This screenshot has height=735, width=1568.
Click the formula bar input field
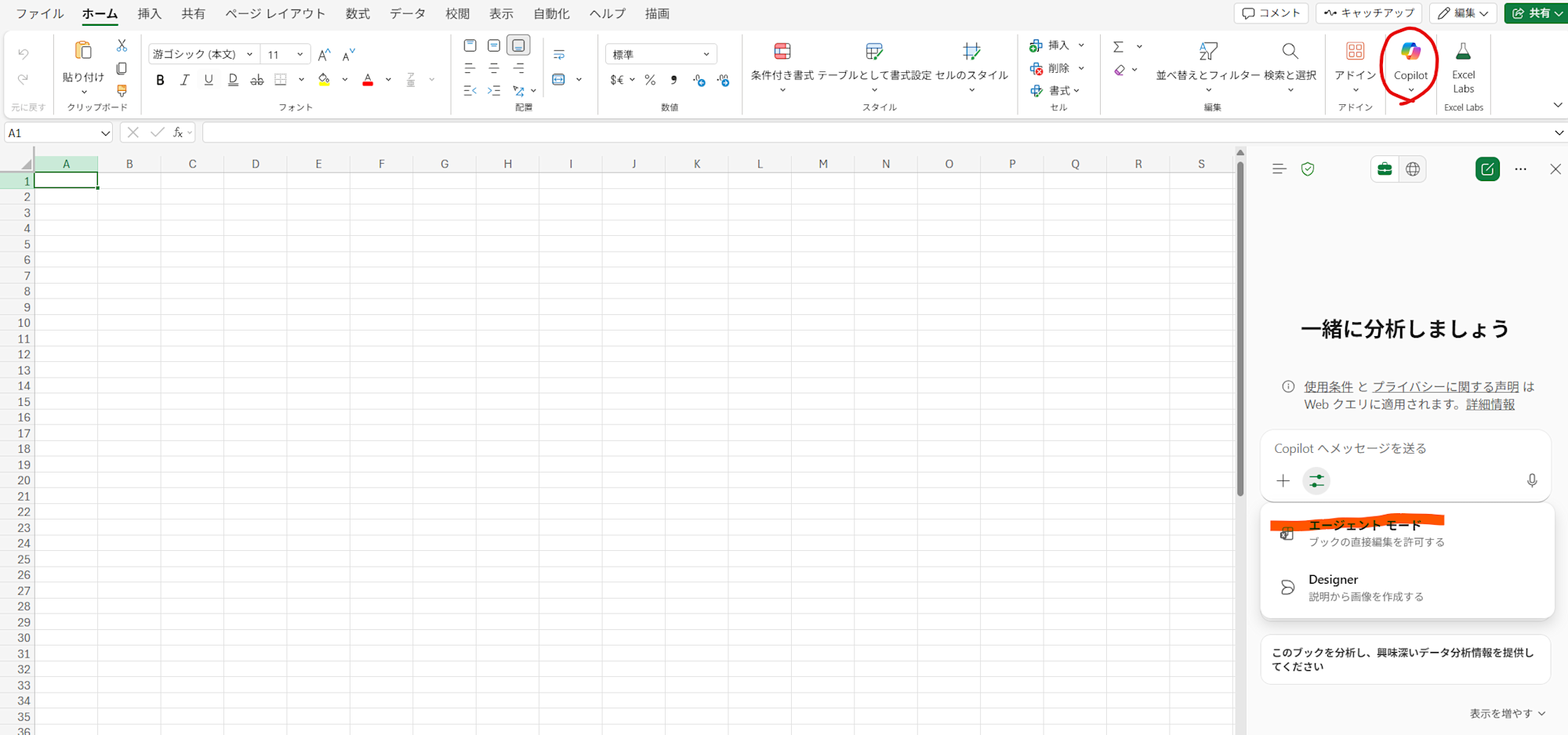[x=877, y=133]
